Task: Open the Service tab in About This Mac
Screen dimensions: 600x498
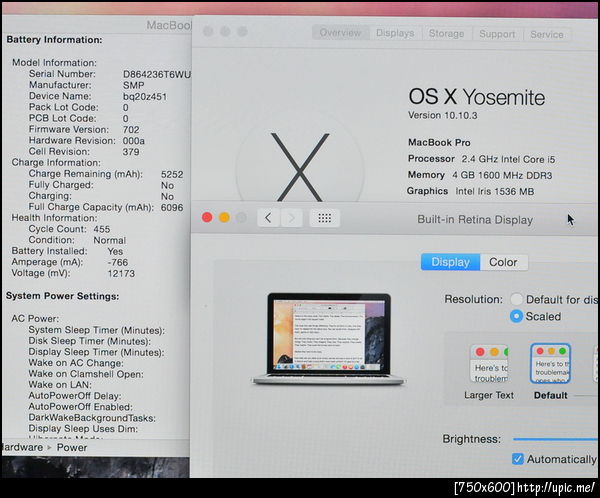Action: [547, 34]
